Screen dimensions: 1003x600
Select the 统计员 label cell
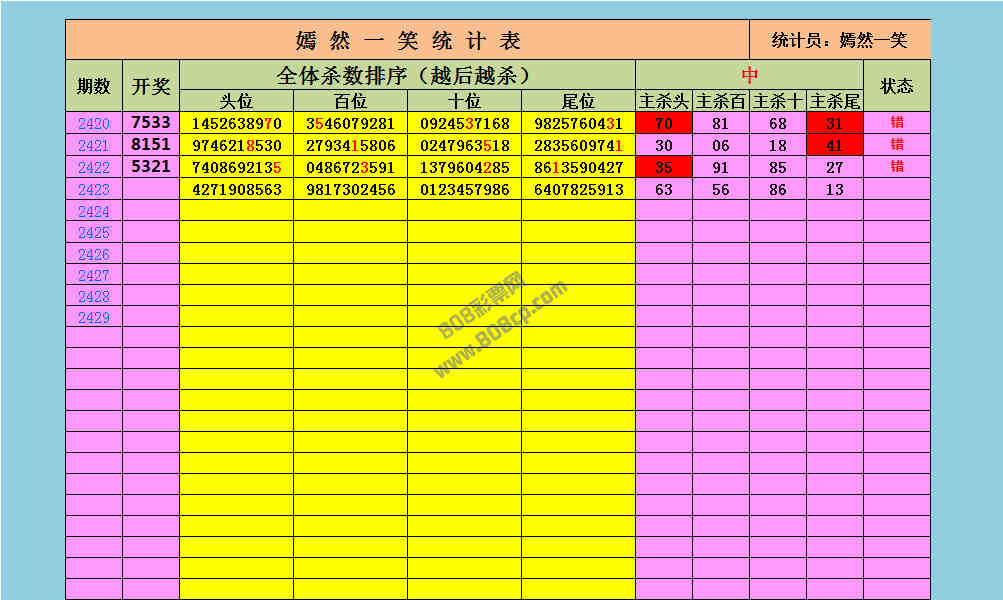click(840, 40)
